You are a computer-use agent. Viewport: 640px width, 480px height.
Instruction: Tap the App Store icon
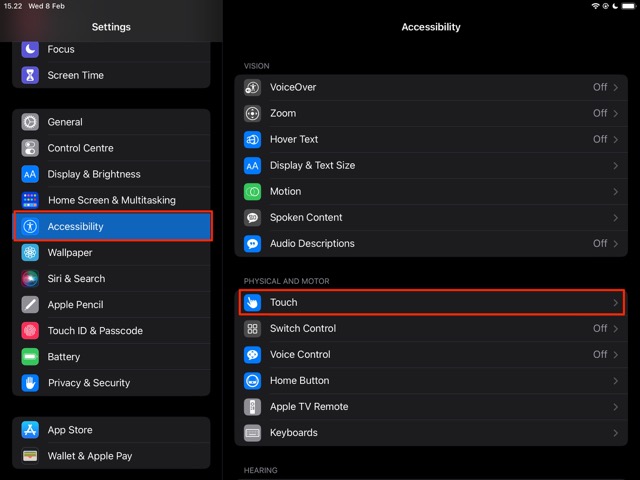click(30, 430)
